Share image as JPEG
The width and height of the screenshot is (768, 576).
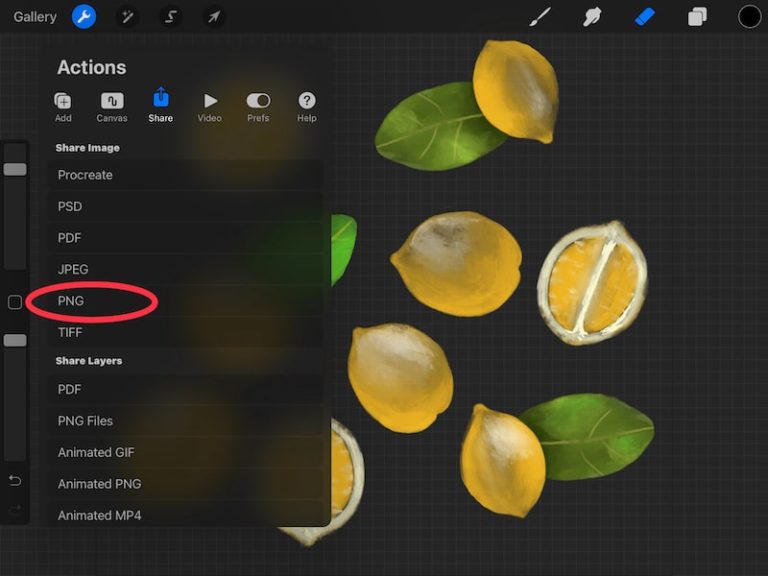point(185,269)
